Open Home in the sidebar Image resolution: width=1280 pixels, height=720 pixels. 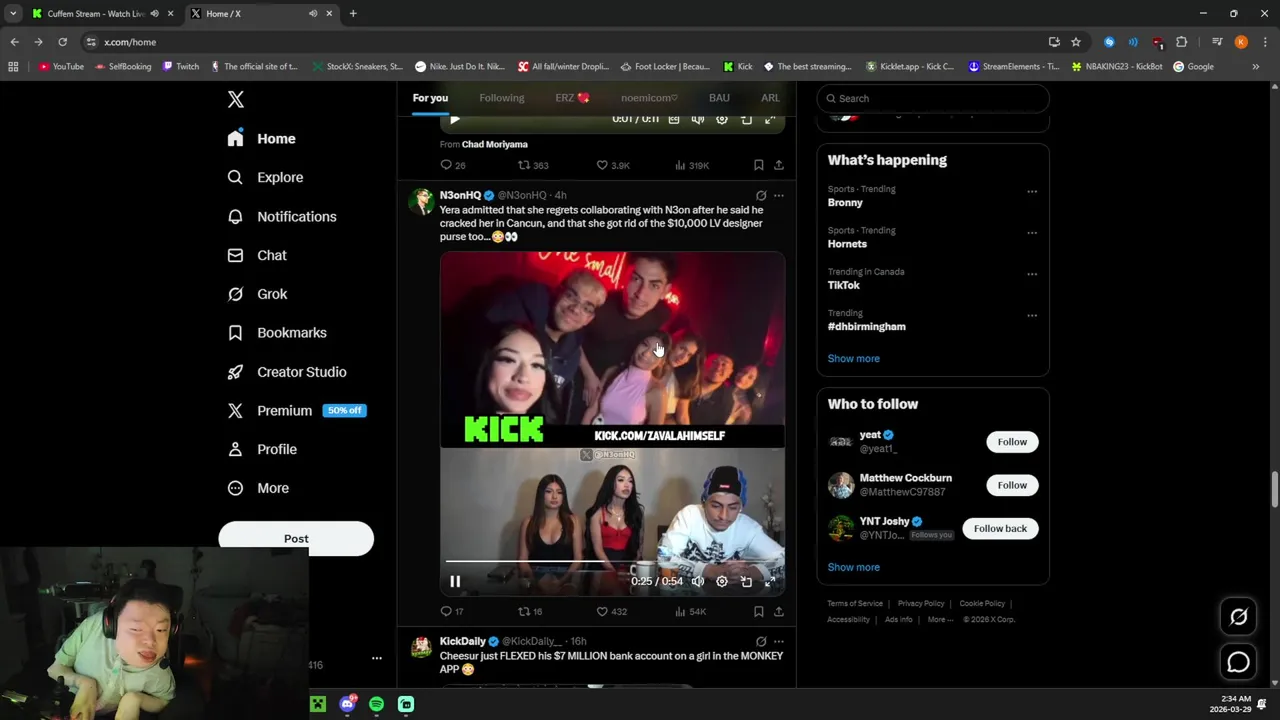coord(262,139)
